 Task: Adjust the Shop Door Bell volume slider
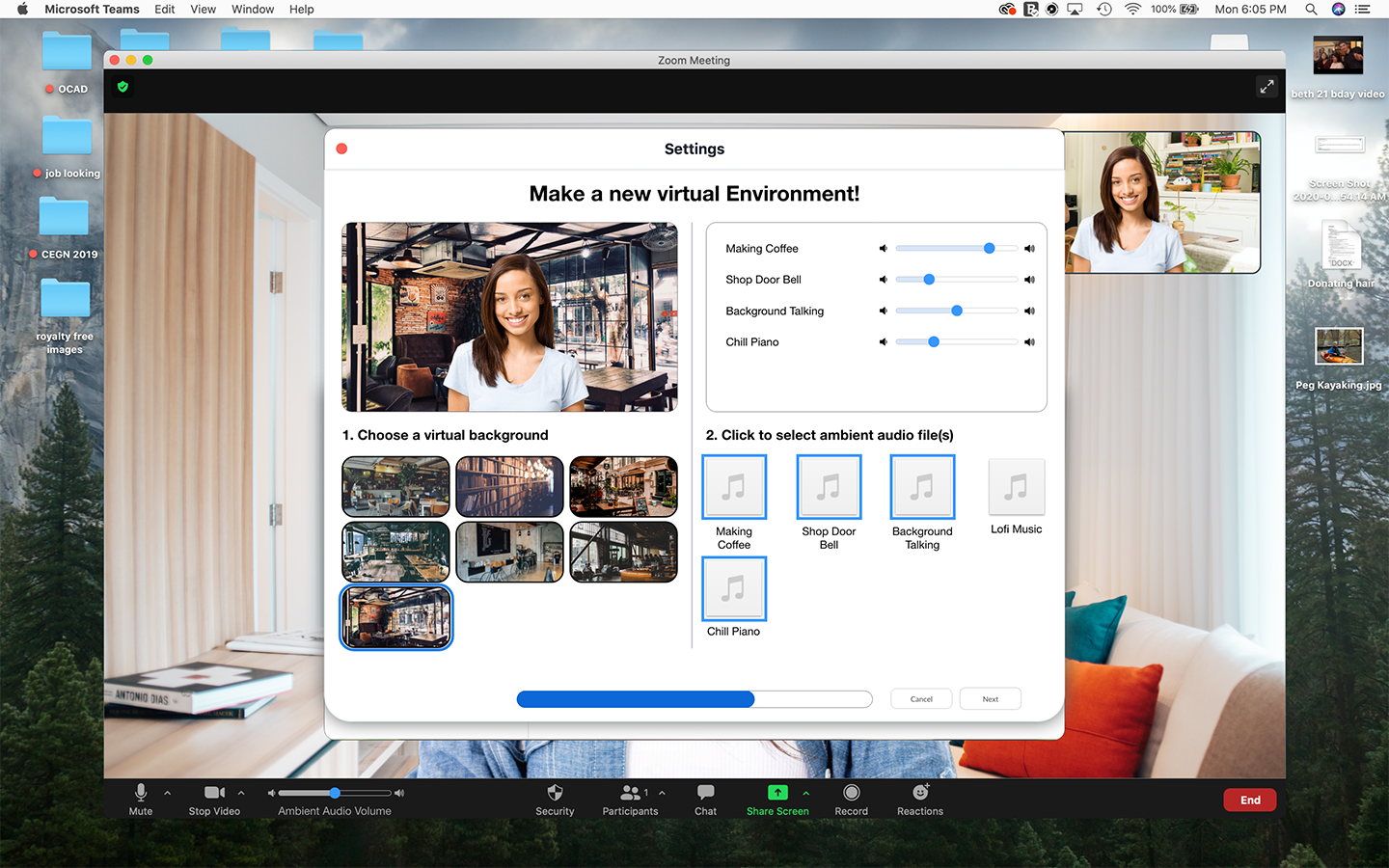point(929,280)
